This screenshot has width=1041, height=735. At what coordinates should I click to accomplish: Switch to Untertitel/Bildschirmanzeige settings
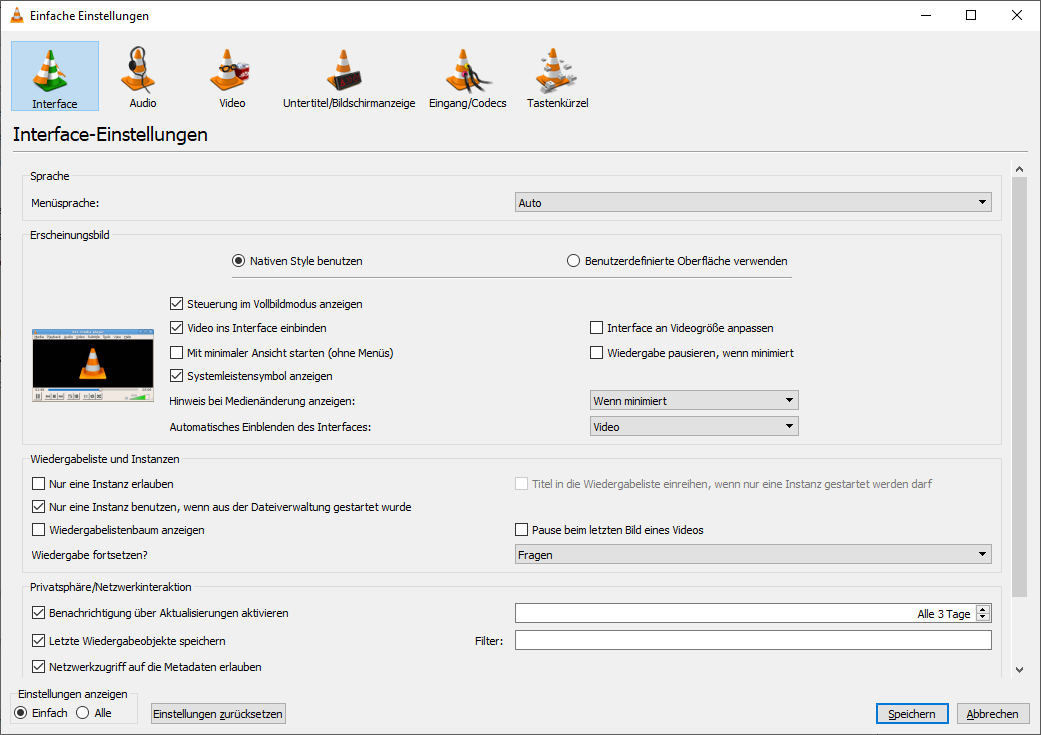pyautogui.click(x=348, y=75)
